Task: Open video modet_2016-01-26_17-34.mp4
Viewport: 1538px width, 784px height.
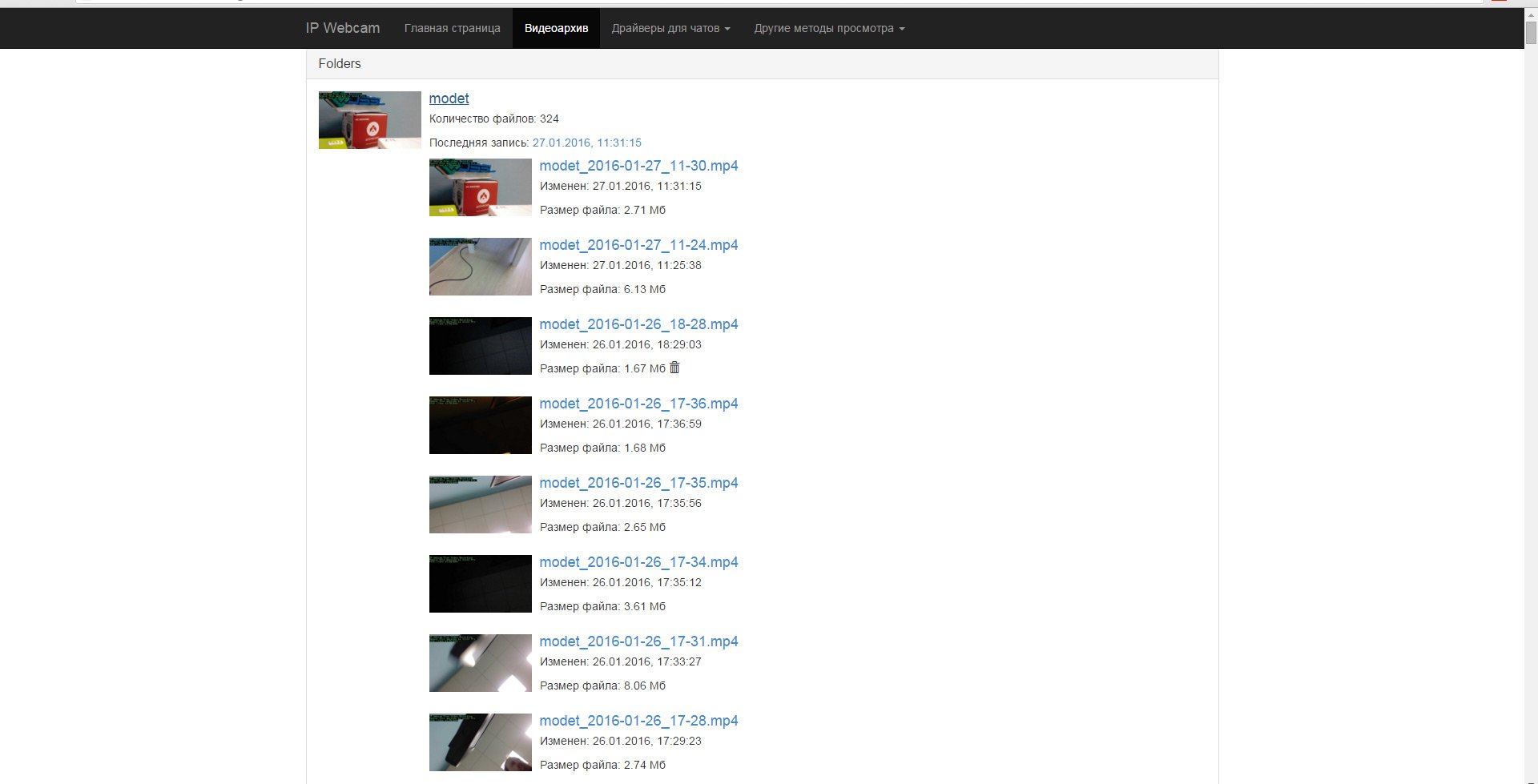Action: (638, 562)
